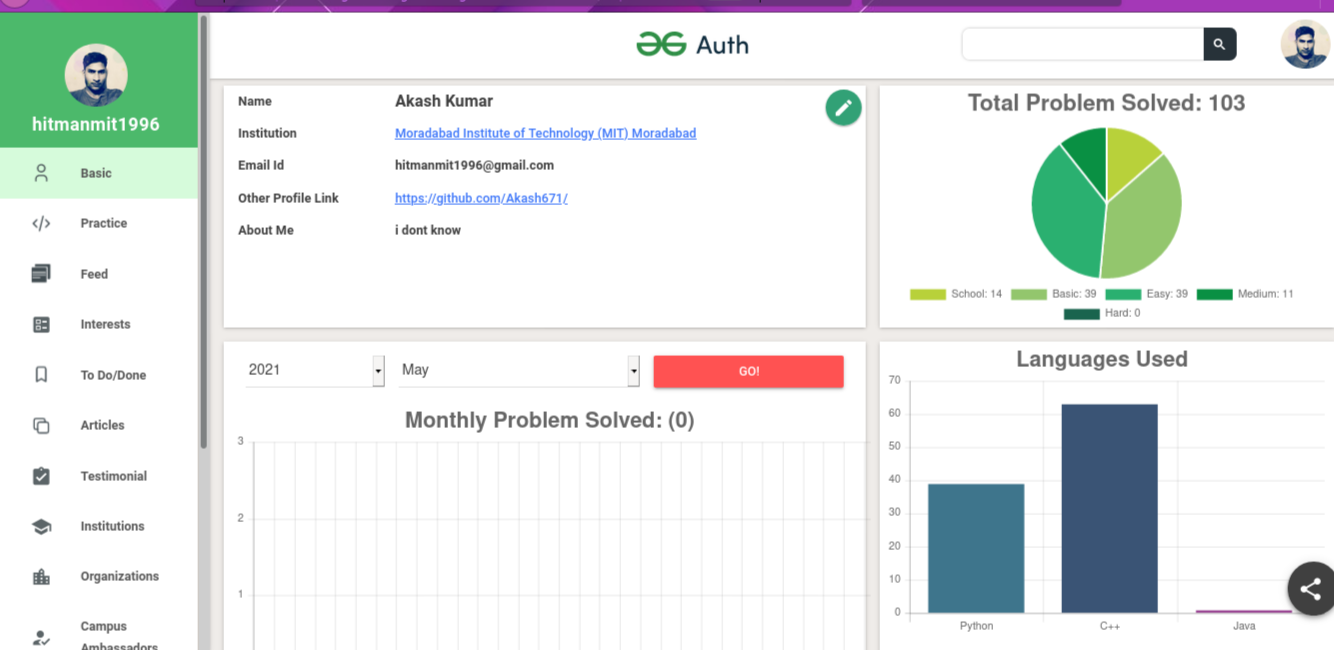Open the month dropdown showing May

(518, 370)
